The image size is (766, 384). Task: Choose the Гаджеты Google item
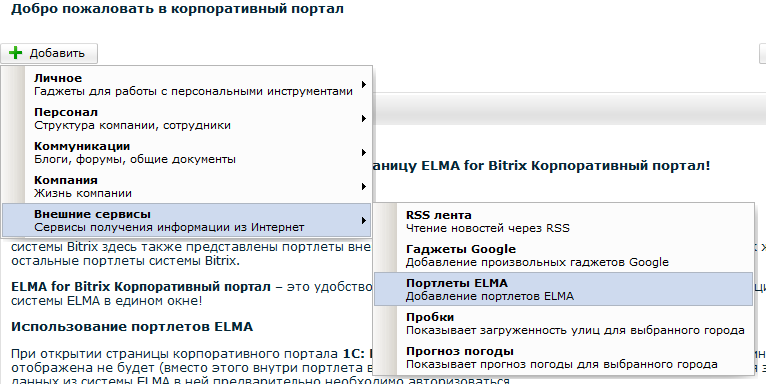pyautogui.click(x=564, y=256)
